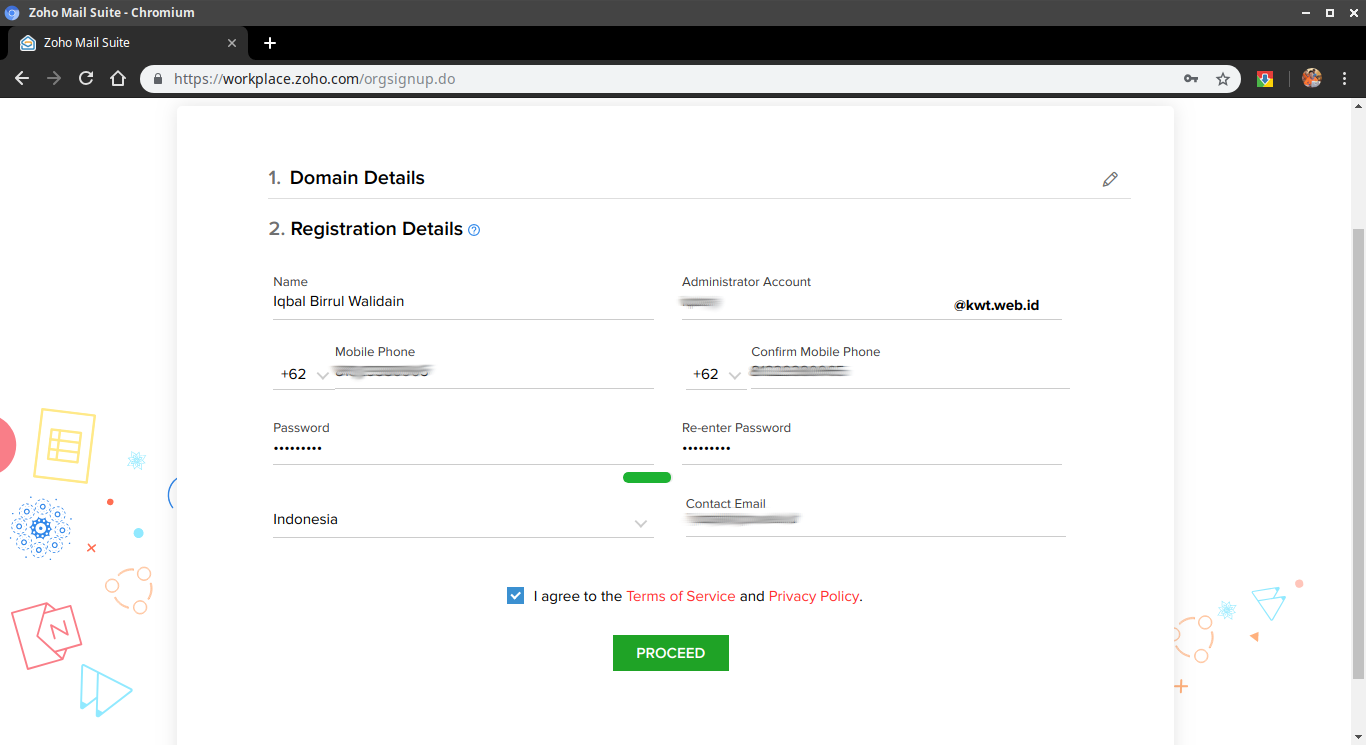Viewport: 1366px width, 745px height.
Task: Bookmark this page with star icon
Action: coord(1222,78)
